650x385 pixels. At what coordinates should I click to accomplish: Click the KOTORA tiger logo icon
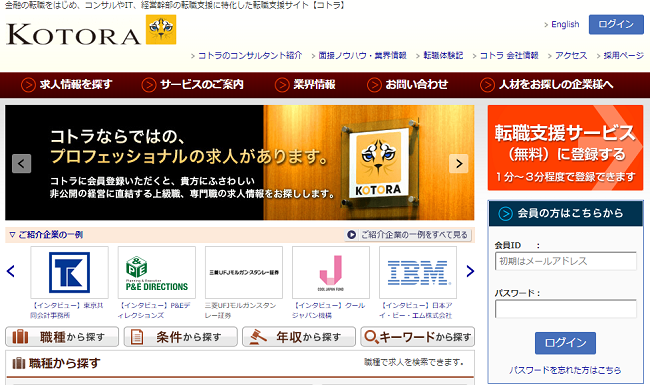[x=161, y=29]
